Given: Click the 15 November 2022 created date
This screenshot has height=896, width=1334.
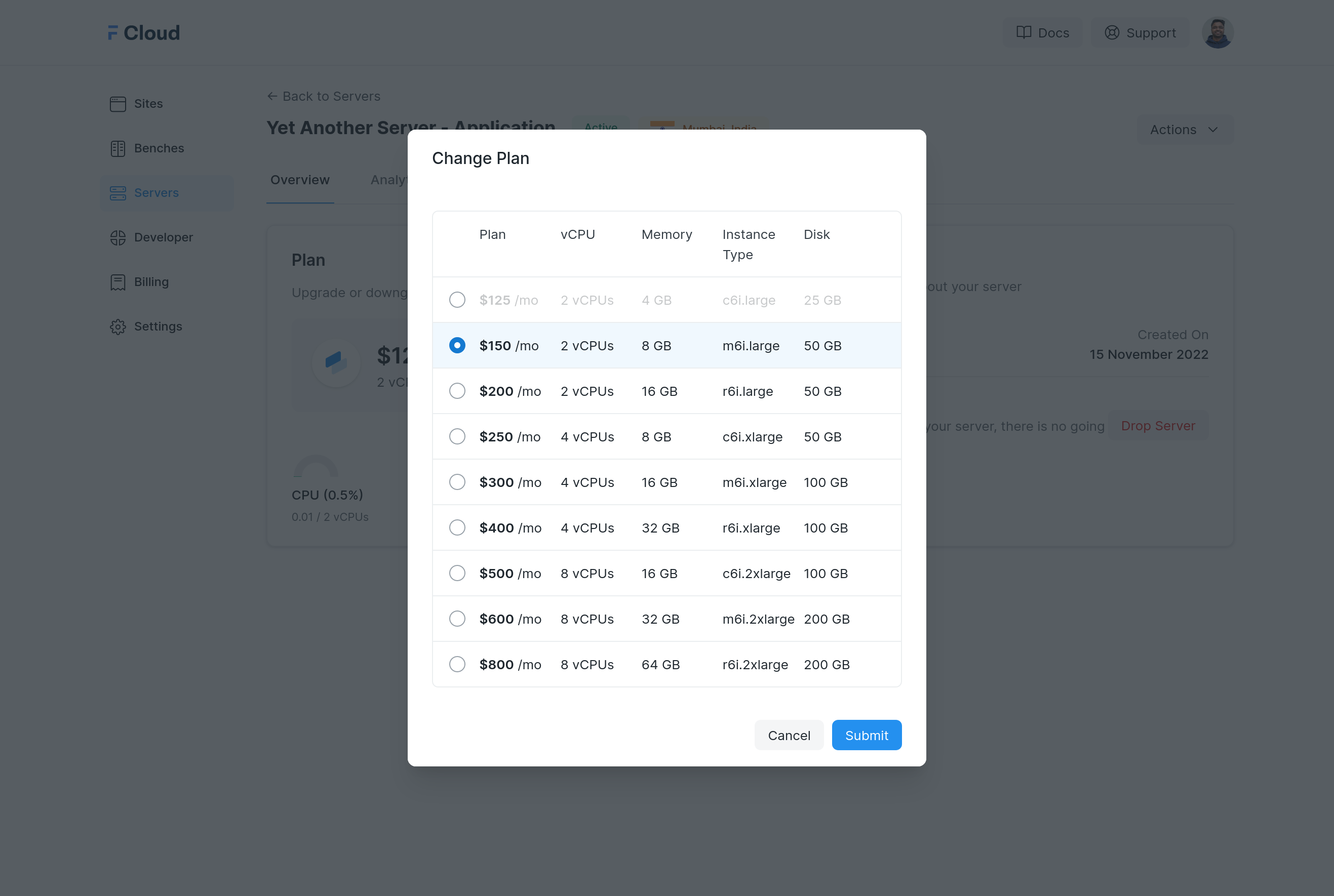Looking at the screenshot, I should [1148, 354].
